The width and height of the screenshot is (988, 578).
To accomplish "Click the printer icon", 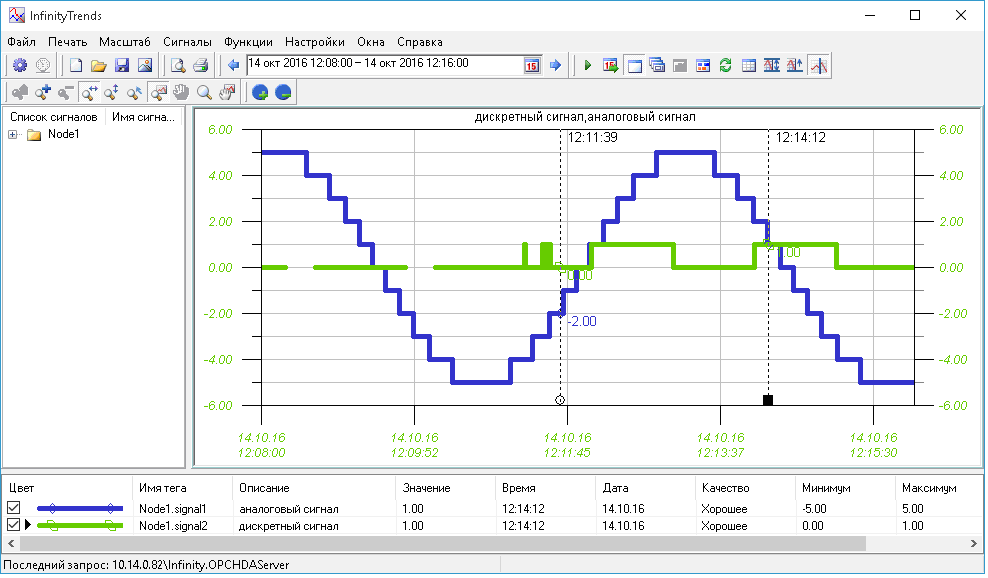I will [x=200, y=65].
